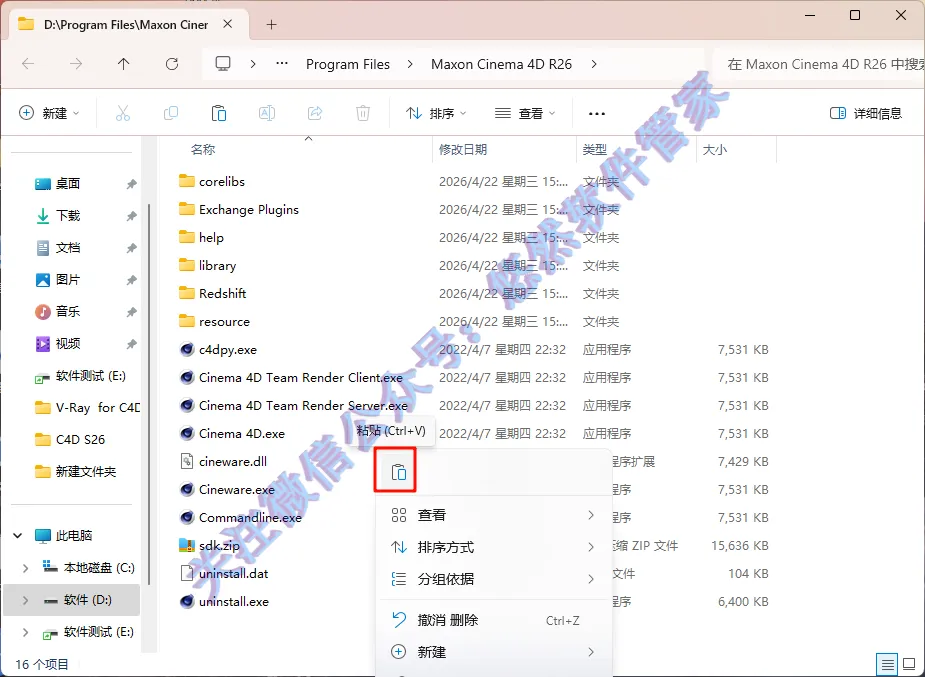Open the 查看 submenu in the context menu

494,515
